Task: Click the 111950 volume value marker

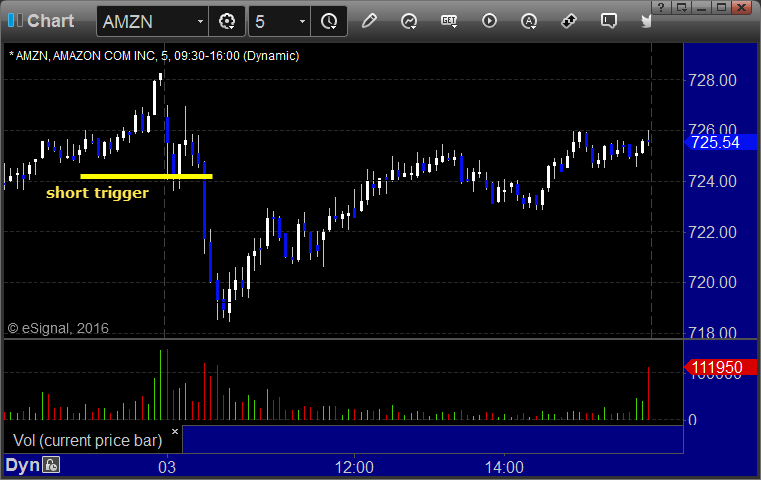Action: 720,367
